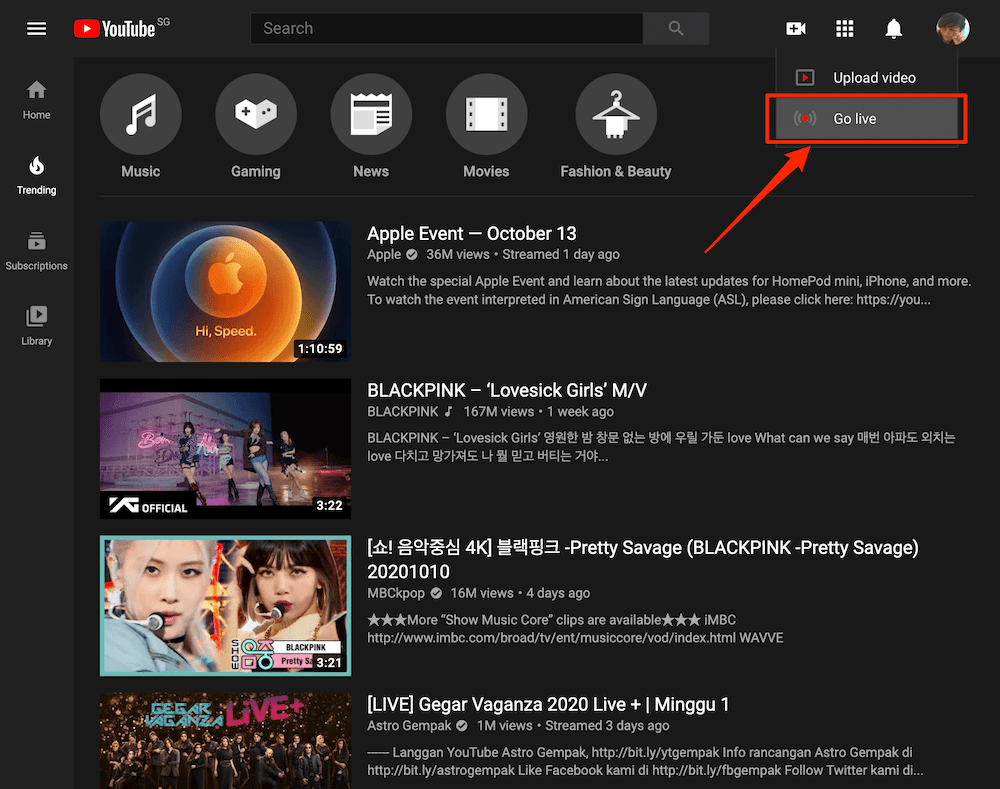Open the hamburger guide menu
Viewport: 1000px width, 789px height.
[36, 29]
